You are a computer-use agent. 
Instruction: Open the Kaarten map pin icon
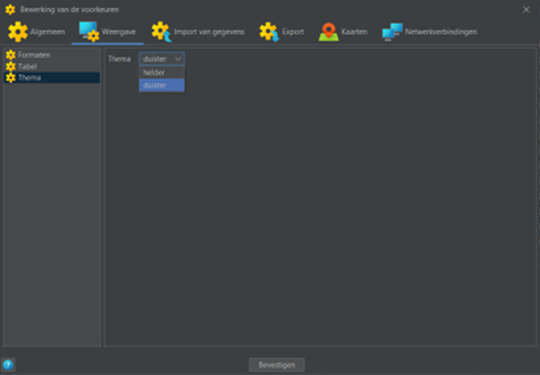329,32
